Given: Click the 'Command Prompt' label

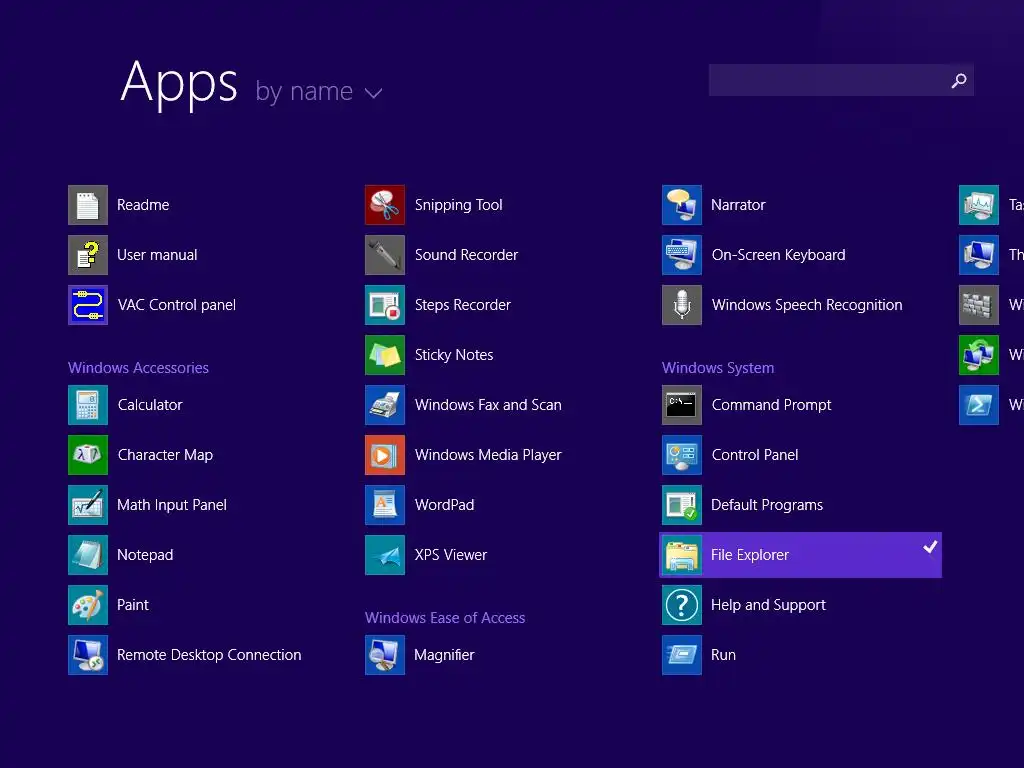Looking at the screenshot, I should (771, 406).
